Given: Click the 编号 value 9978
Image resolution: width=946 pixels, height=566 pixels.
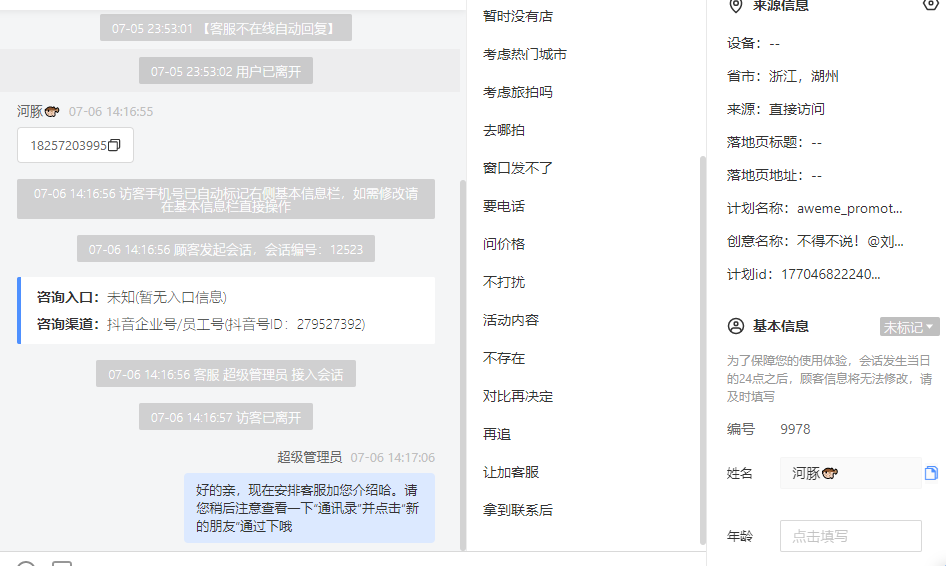Looking at the screenshot, I should pos(795,430).
